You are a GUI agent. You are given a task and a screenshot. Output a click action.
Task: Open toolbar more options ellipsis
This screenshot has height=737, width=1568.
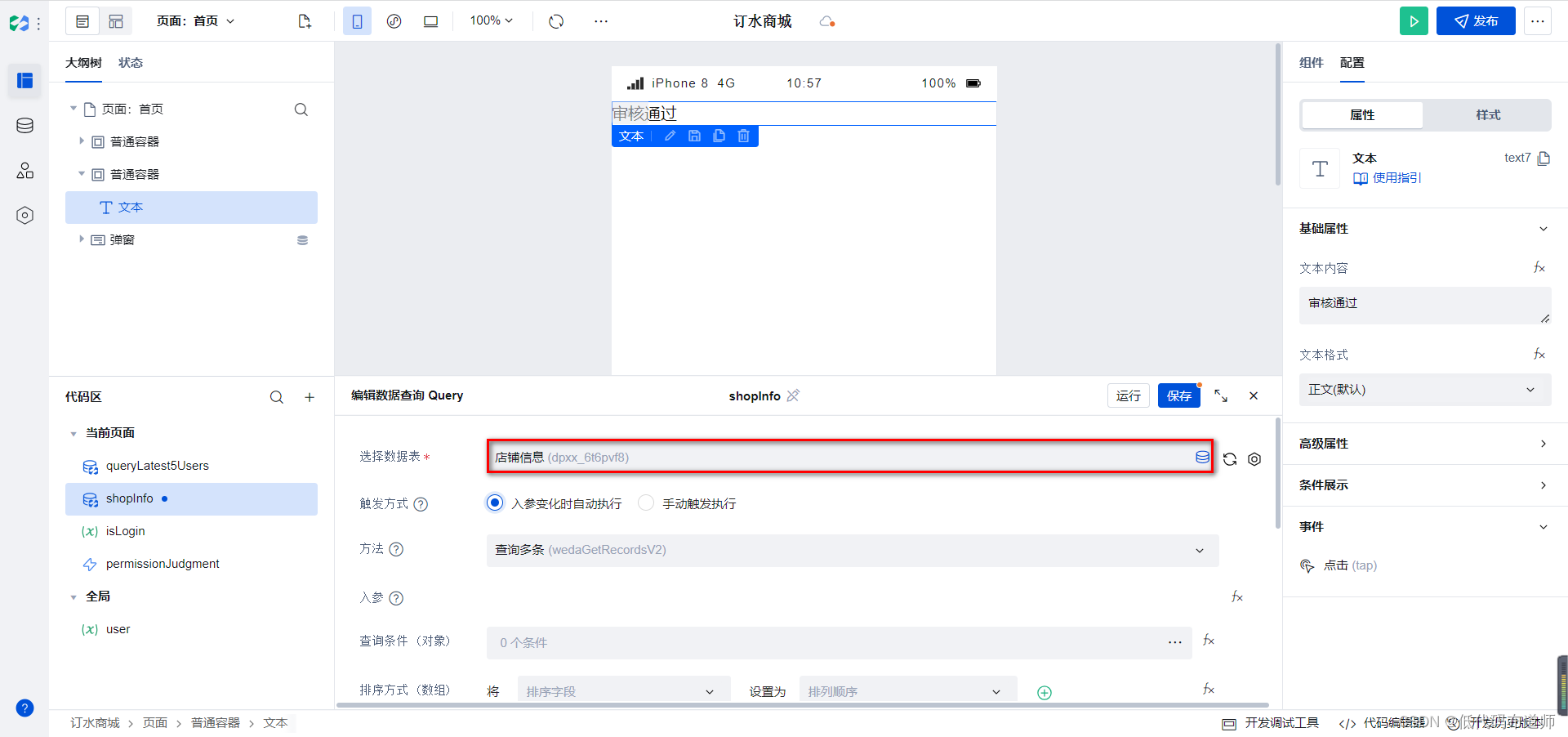click(x=601, y=21)
